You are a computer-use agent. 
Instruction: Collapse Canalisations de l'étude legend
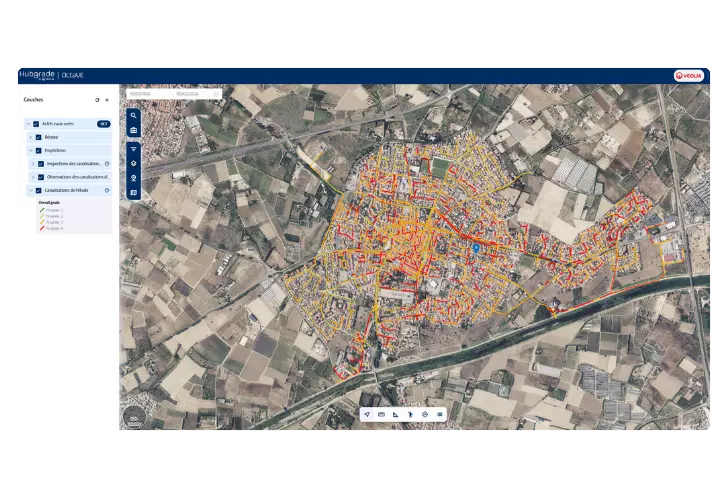pyautogui.click(x=31, y=190)
